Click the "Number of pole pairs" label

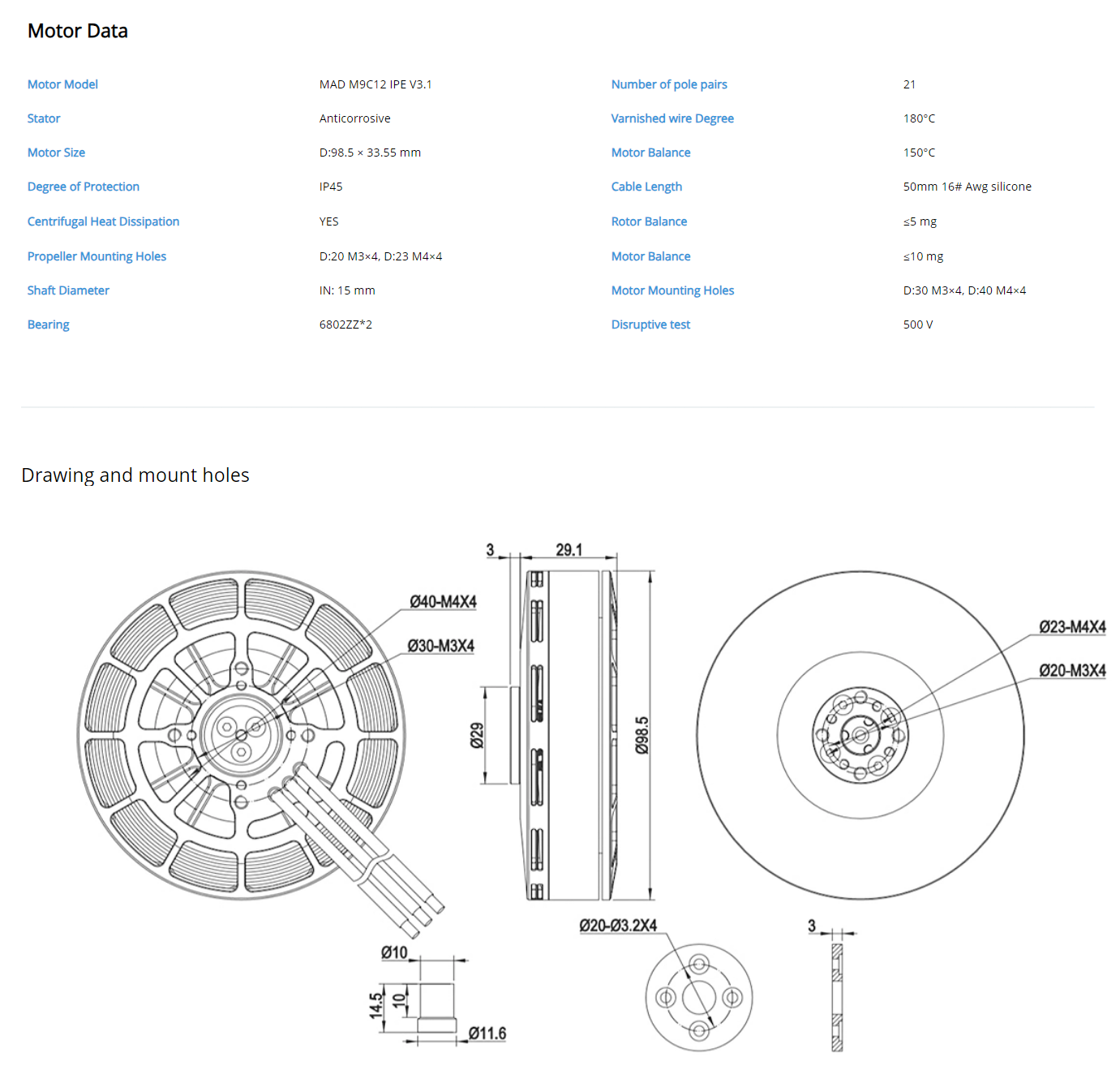[x=669, y=84]
